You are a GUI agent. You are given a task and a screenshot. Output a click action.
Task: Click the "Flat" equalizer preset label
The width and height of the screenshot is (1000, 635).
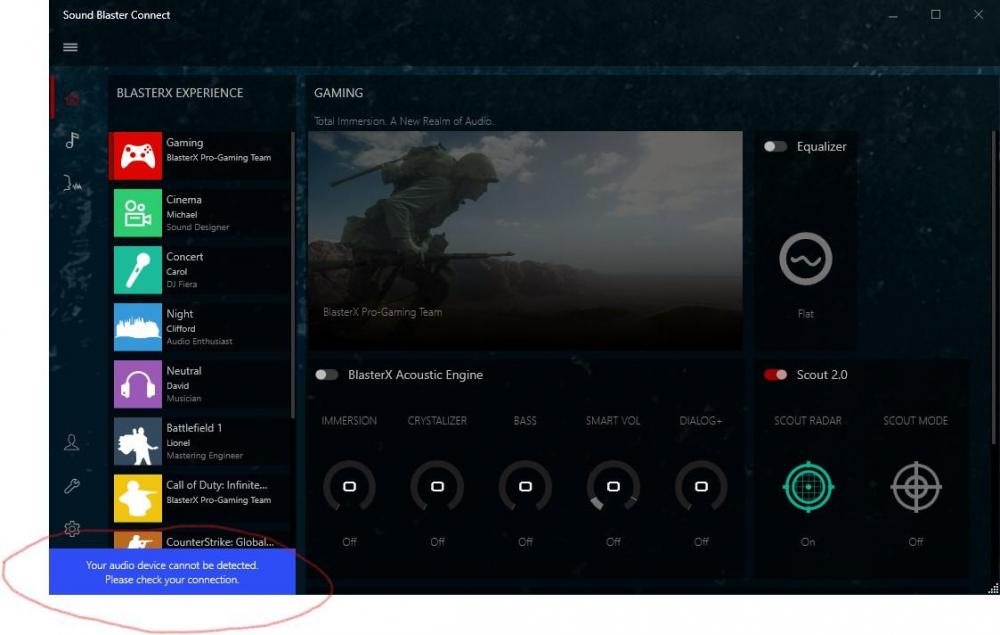[x=805, y=314]
